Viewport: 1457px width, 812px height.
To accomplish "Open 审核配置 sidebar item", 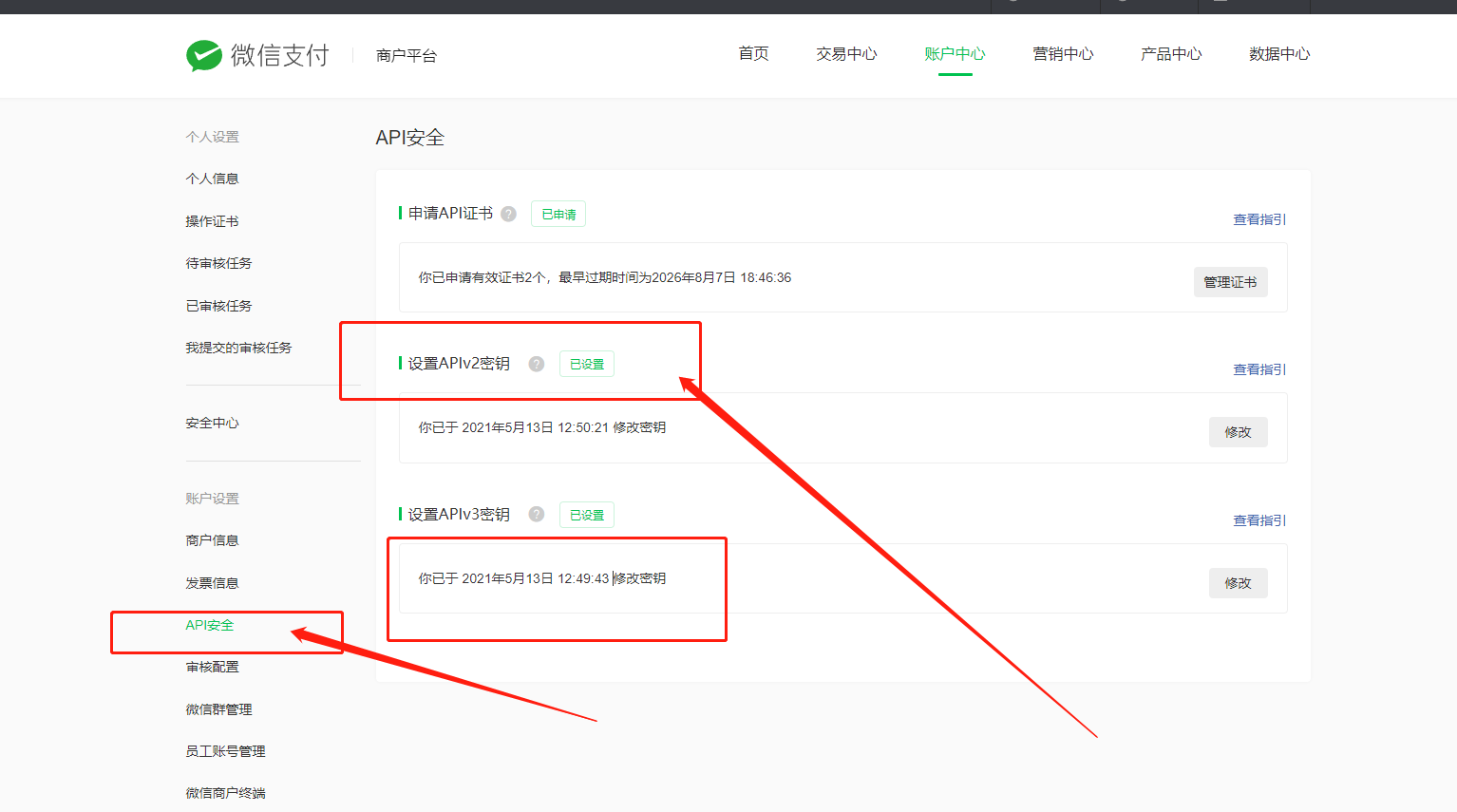I will (212, 667).
